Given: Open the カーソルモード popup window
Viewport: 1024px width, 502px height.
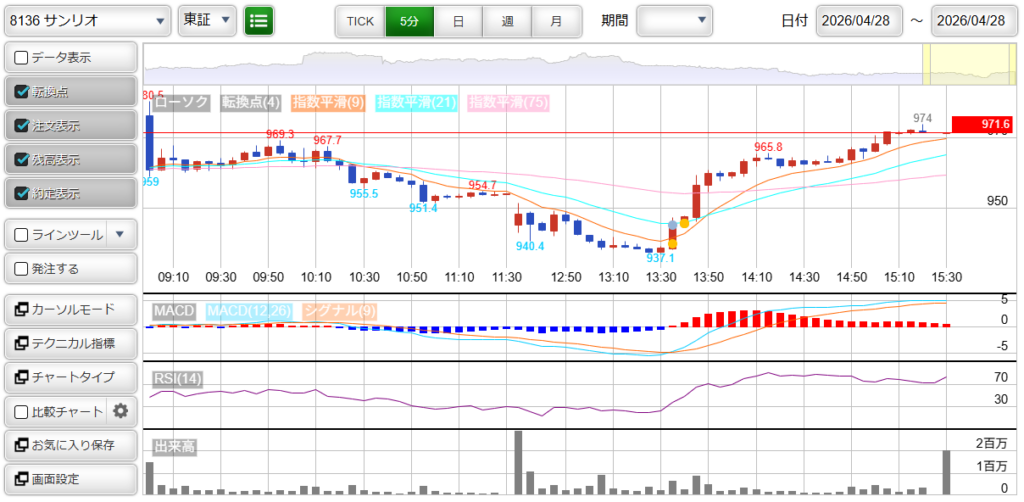Looking at the screenshot, I should click(70, 310).
